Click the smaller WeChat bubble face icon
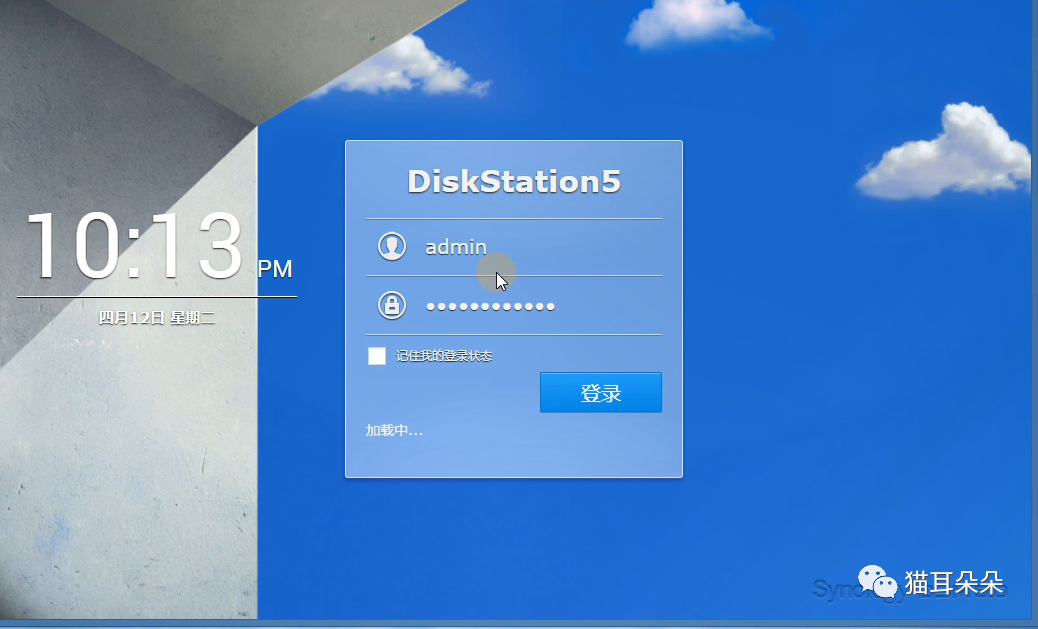The image size is (1038, 629). tap(886, 588)
